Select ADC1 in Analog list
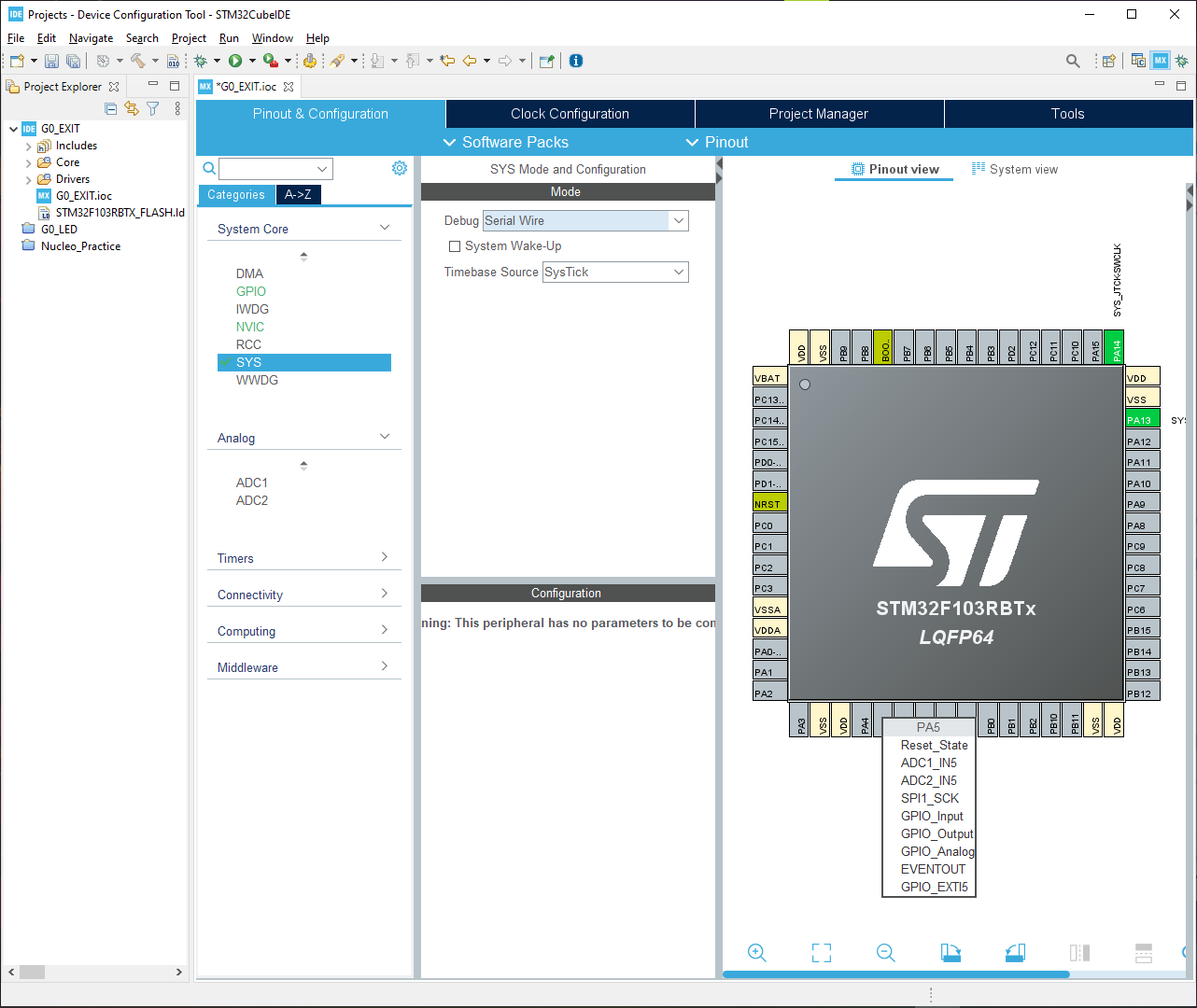The image size is (1197, 1008). [x=252, y=483]
